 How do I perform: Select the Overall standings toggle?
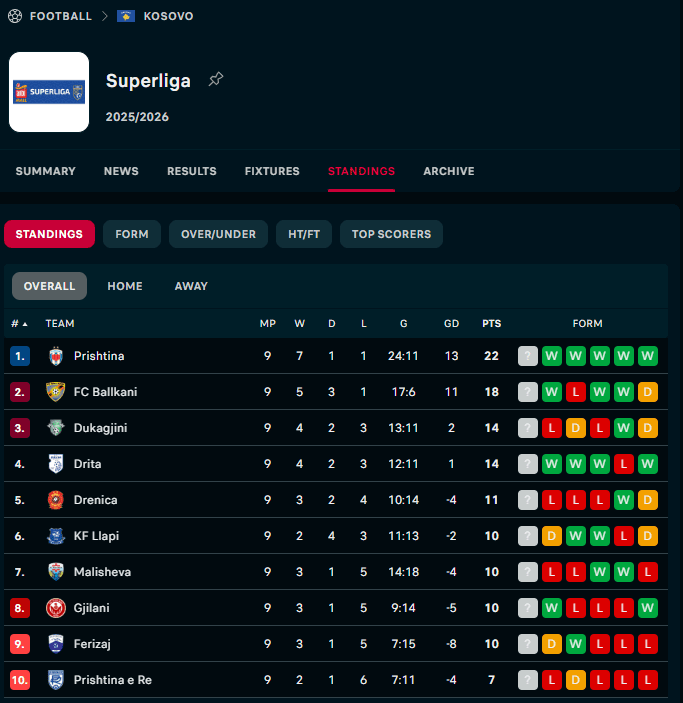coord(49,286)
